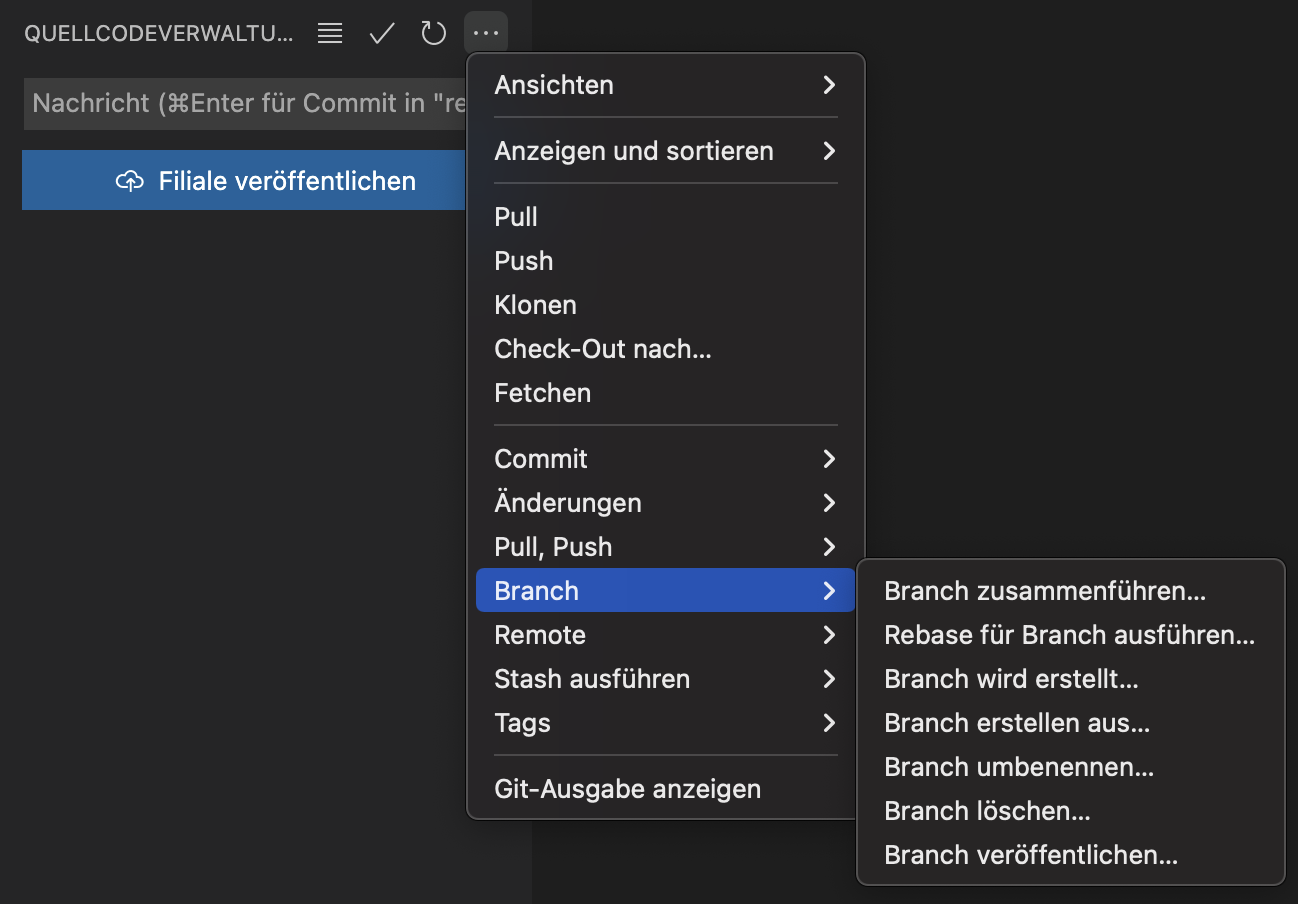1298x904 pixels.
Task: Select Push from the menu
Action: click(522, 261)
